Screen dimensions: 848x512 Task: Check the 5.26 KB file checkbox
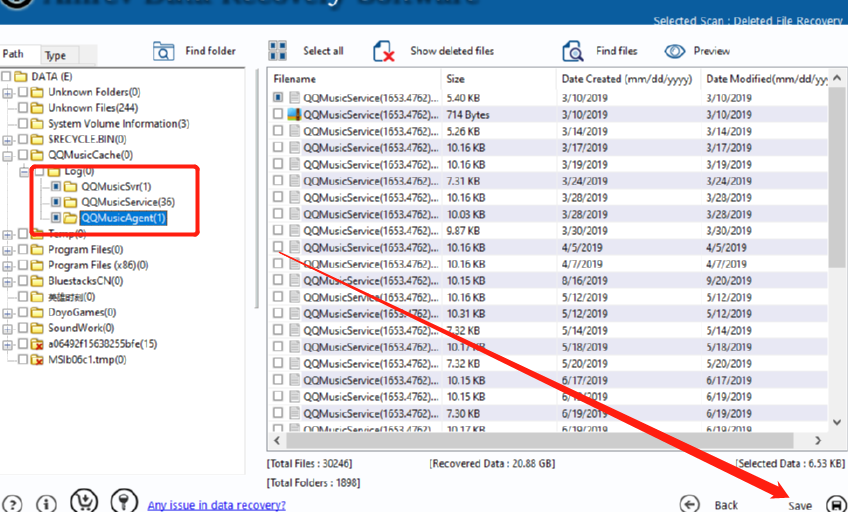pos(278,130)
